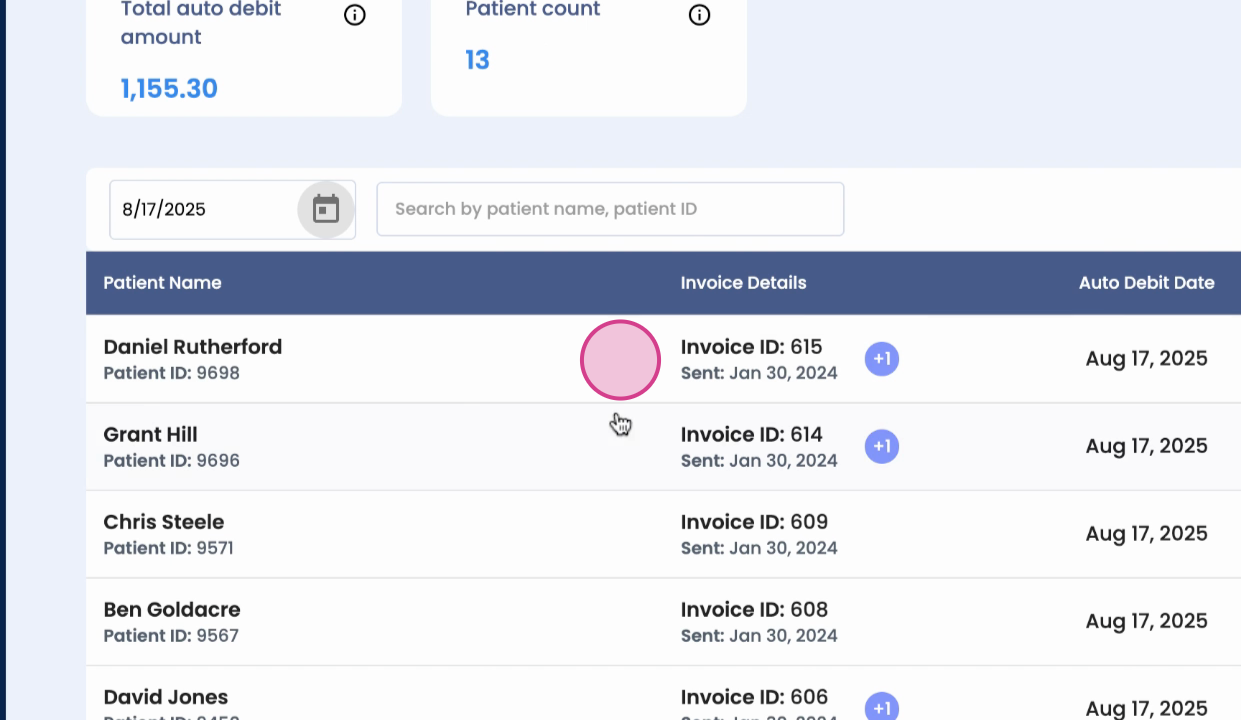Open Chris Steele patient row
The height and width of the screenshot is (720, 1241).
663,534
